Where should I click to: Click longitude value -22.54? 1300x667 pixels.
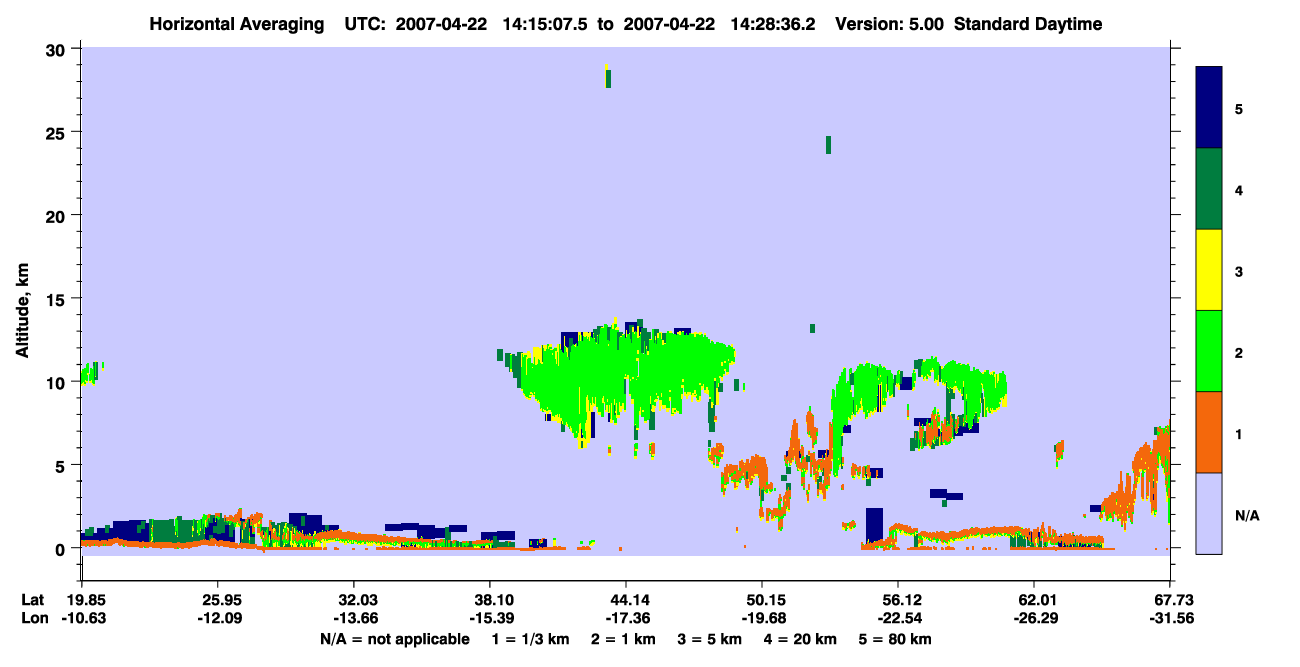tap(898, 619)
